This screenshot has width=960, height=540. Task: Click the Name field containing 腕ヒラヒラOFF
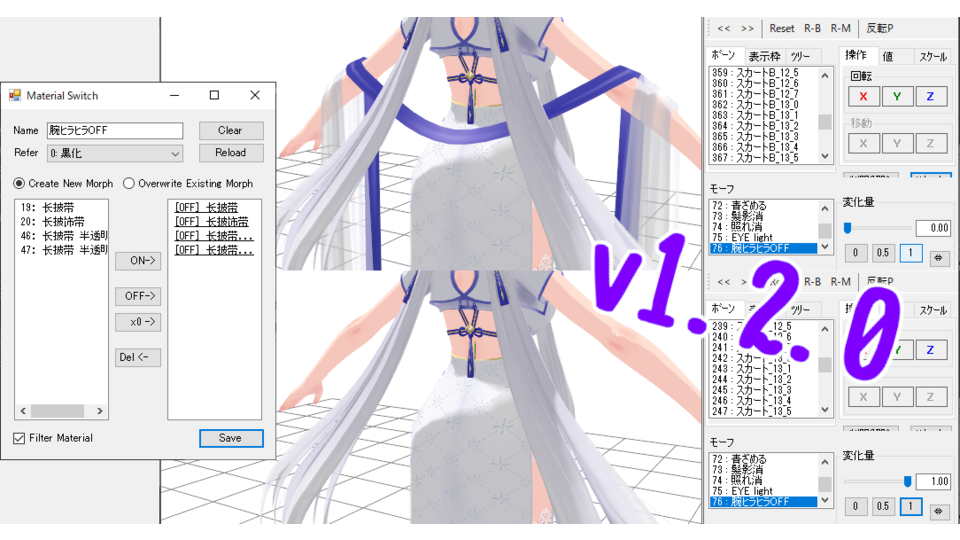[x=115, y=130]
